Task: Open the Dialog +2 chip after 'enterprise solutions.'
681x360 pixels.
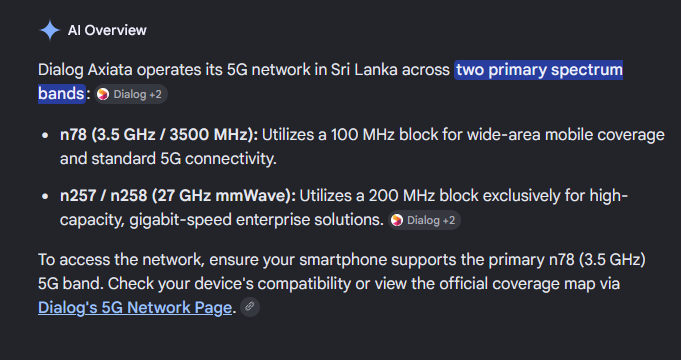Action: coord(424,220)
